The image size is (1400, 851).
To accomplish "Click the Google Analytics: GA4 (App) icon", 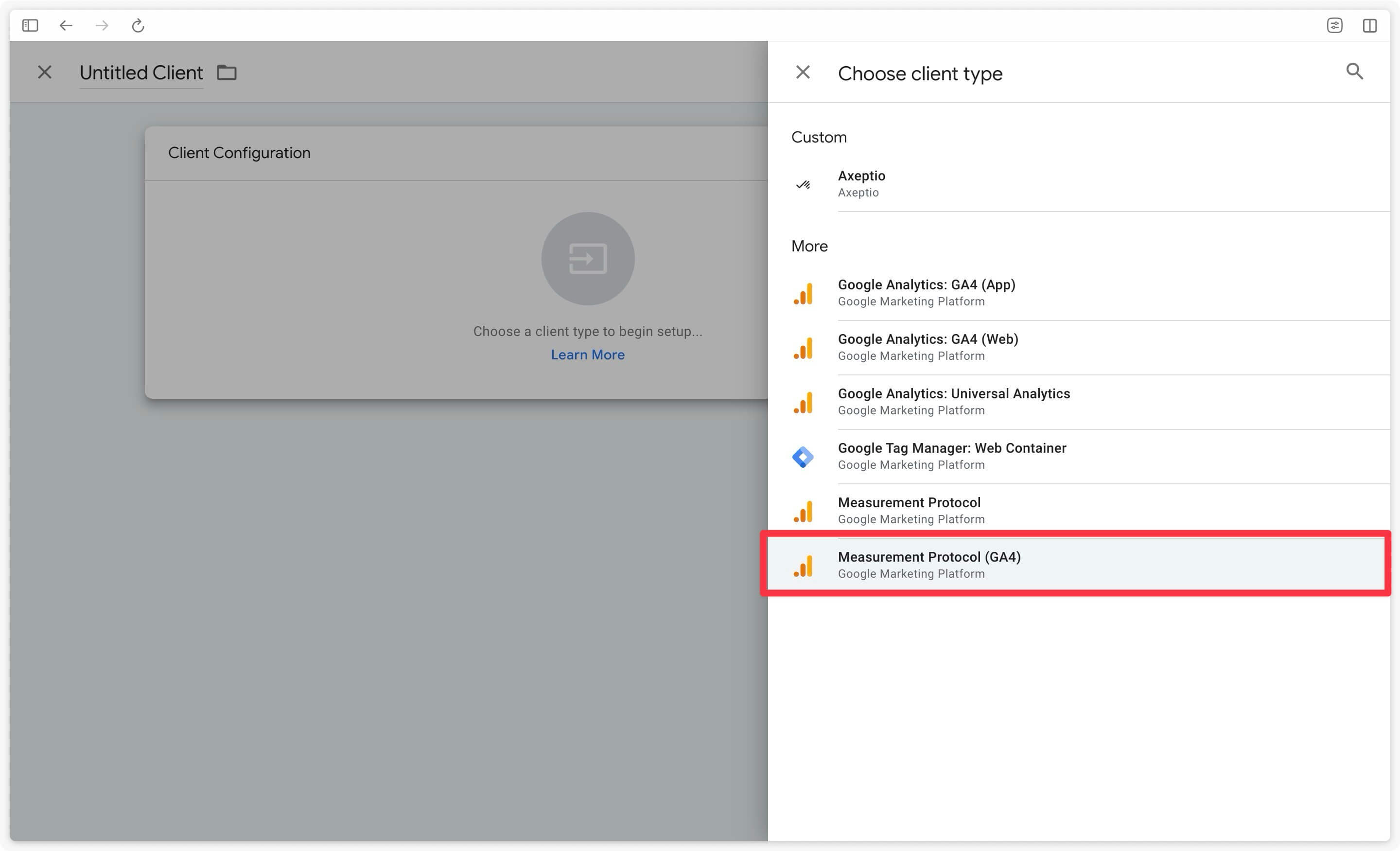I will [x=804, y=293].
